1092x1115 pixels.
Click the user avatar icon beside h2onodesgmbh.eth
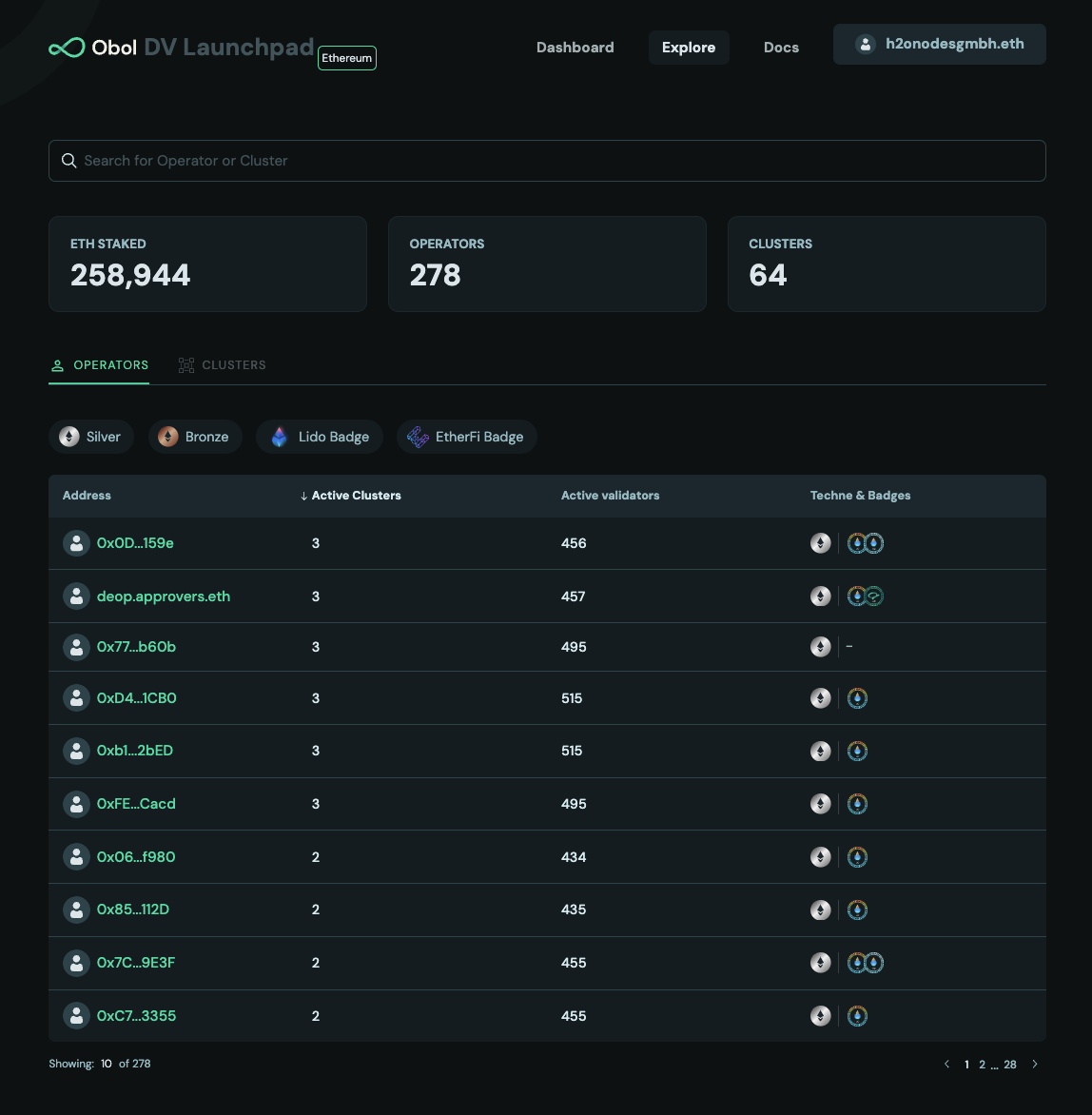tap(865, 45)
